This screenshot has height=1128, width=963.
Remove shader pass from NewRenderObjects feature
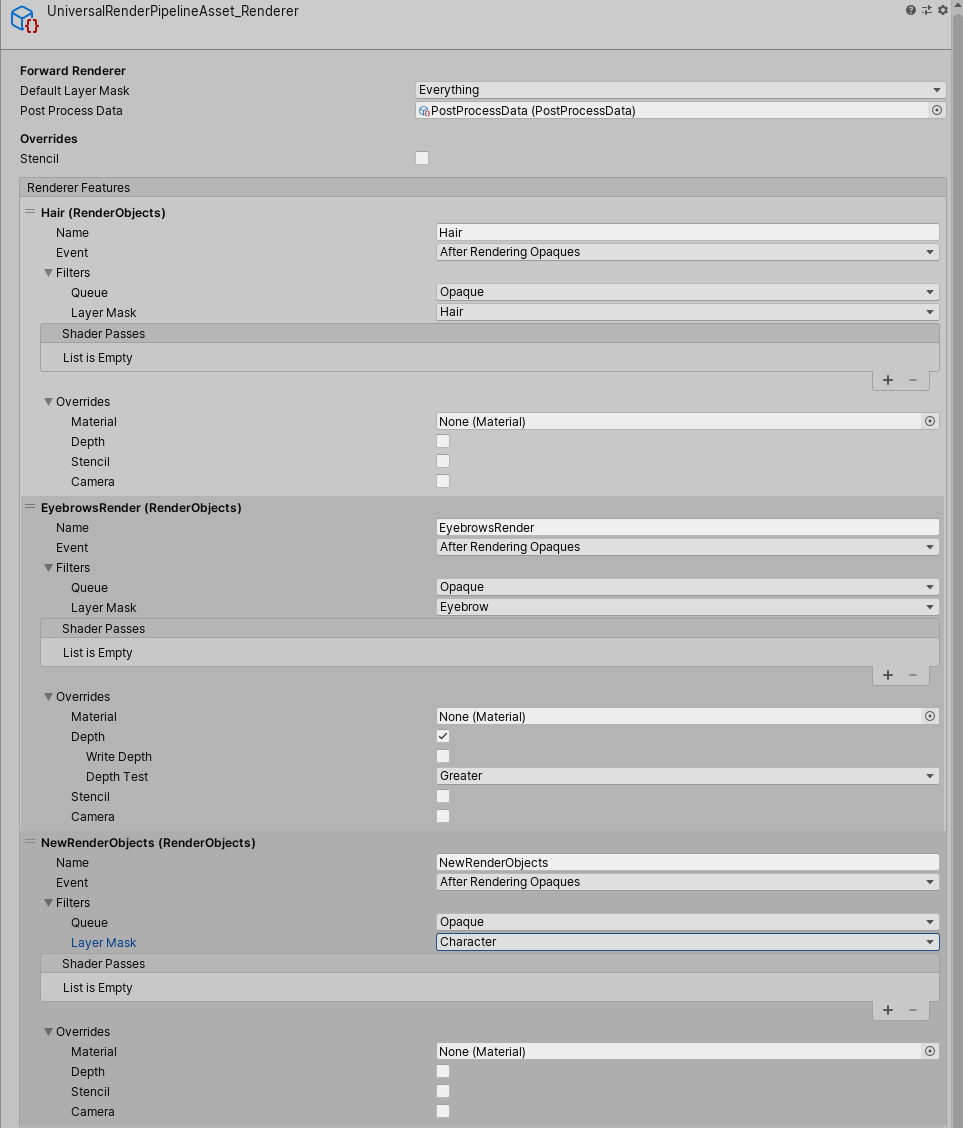click(913, 1010)
